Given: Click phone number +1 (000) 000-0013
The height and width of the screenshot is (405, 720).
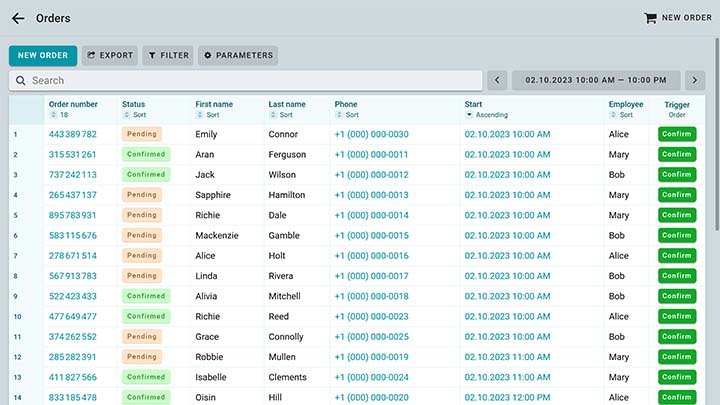Looking at the screenshot, I should [x=371, y=195].
